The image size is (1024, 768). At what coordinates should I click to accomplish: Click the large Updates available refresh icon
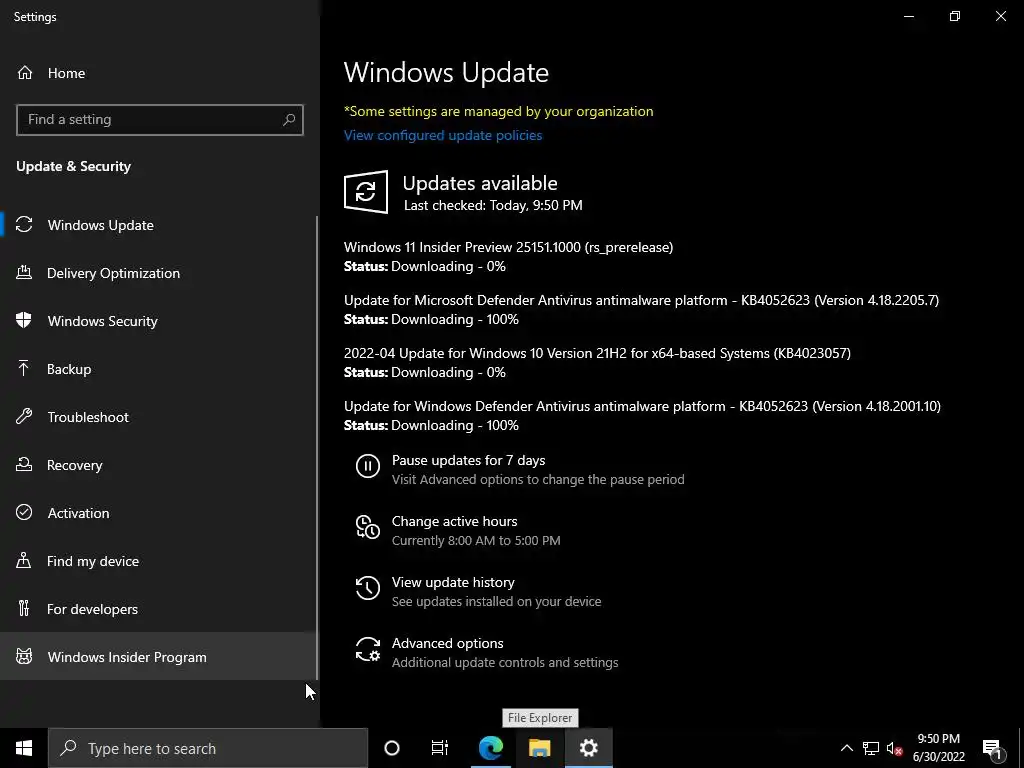[366, 192]
